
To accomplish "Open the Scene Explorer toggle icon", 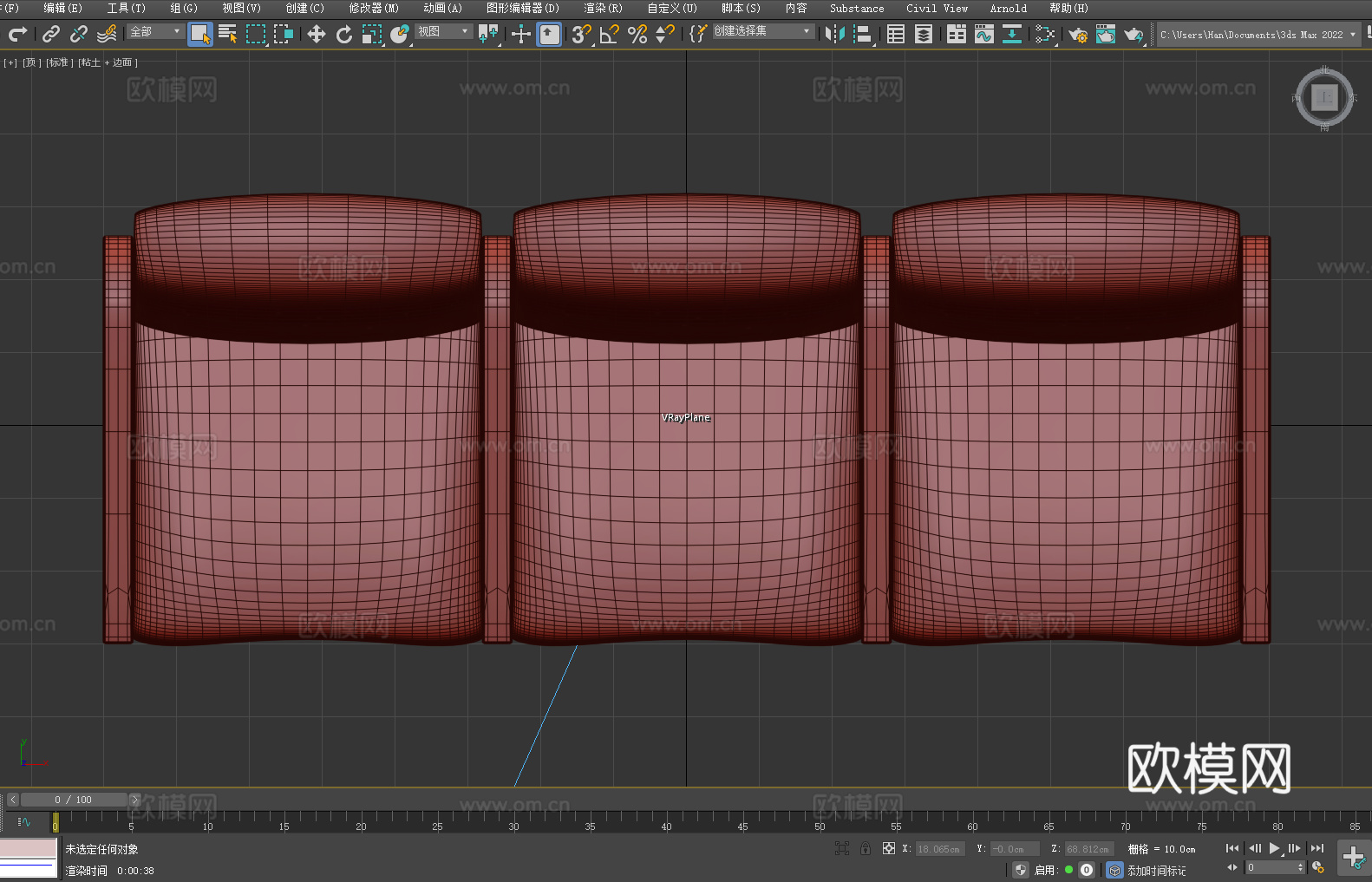I will [896, 34].
